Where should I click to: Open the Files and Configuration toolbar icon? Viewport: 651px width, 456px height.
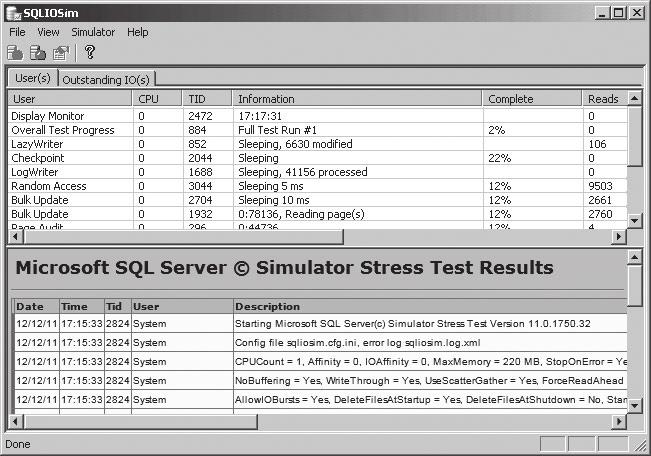coord(61,53)
